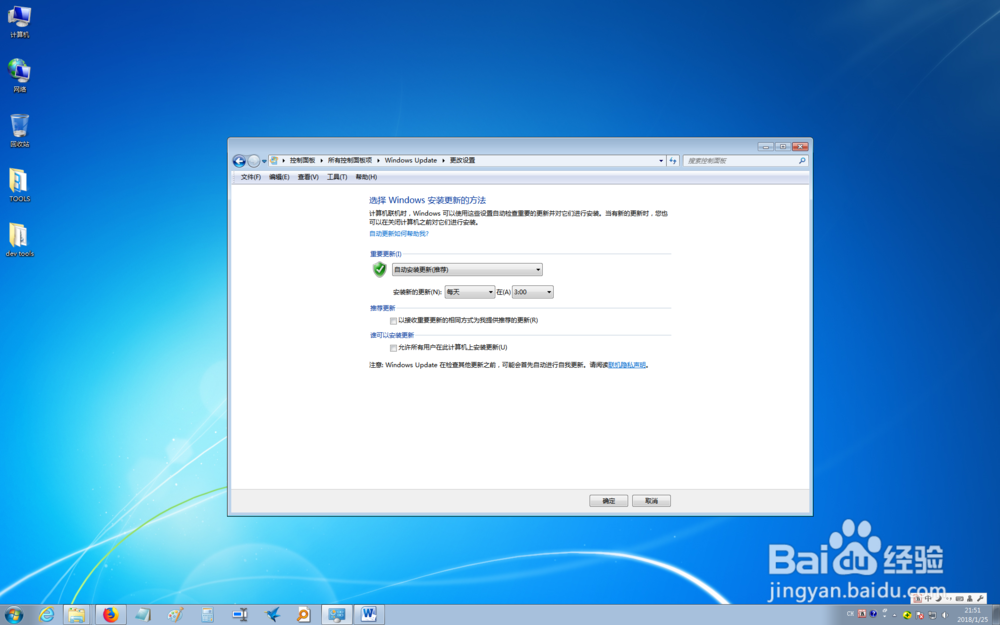Open the 文件(F) menu
This screenshot has height=625, width=1000.
point(251,177)
